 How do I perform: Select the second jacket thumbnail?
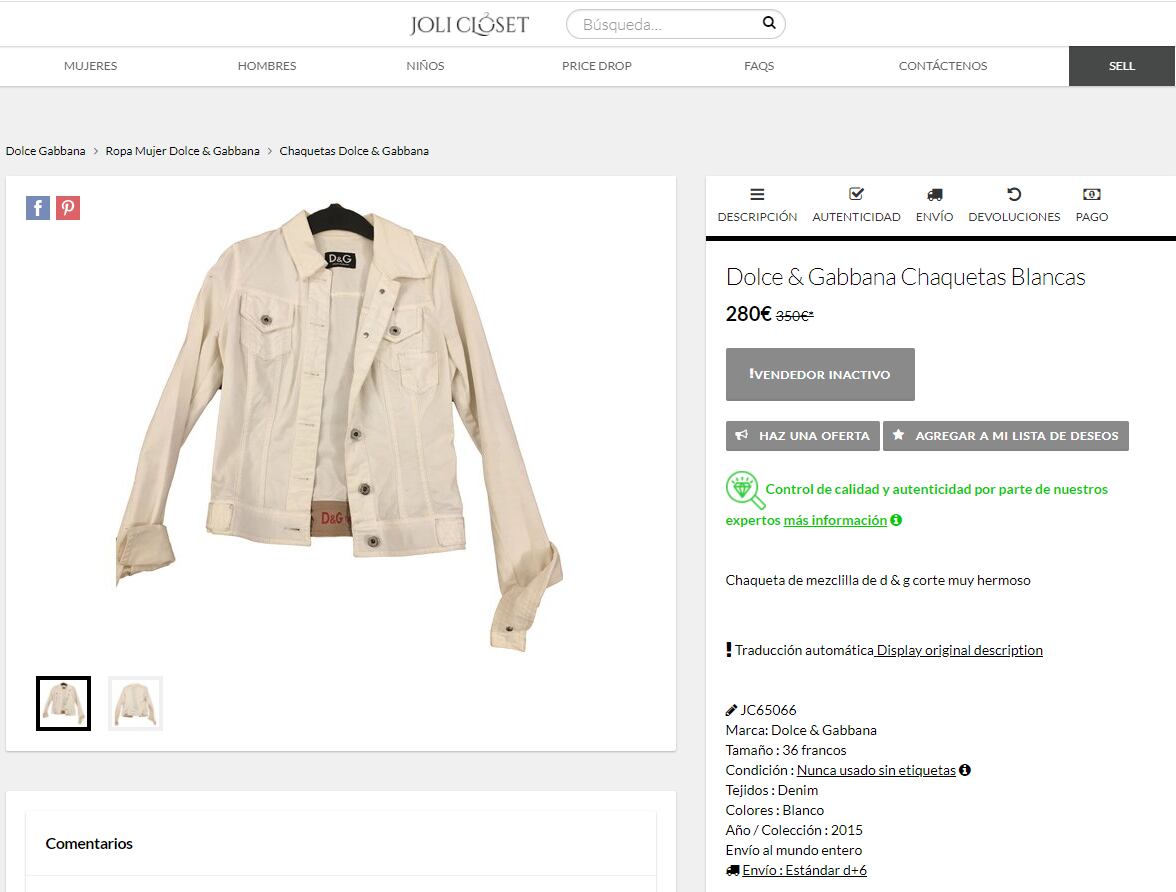pyautogui.click(x=135, y=703)
